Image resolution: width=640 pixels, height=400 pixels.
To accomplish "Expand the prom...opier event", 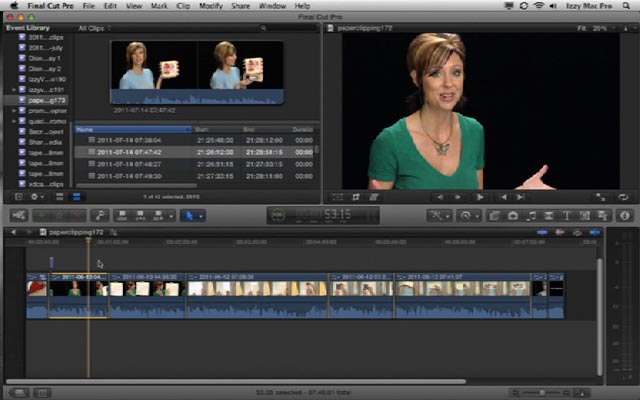I will pyautogui.click(x=14, y=111).
